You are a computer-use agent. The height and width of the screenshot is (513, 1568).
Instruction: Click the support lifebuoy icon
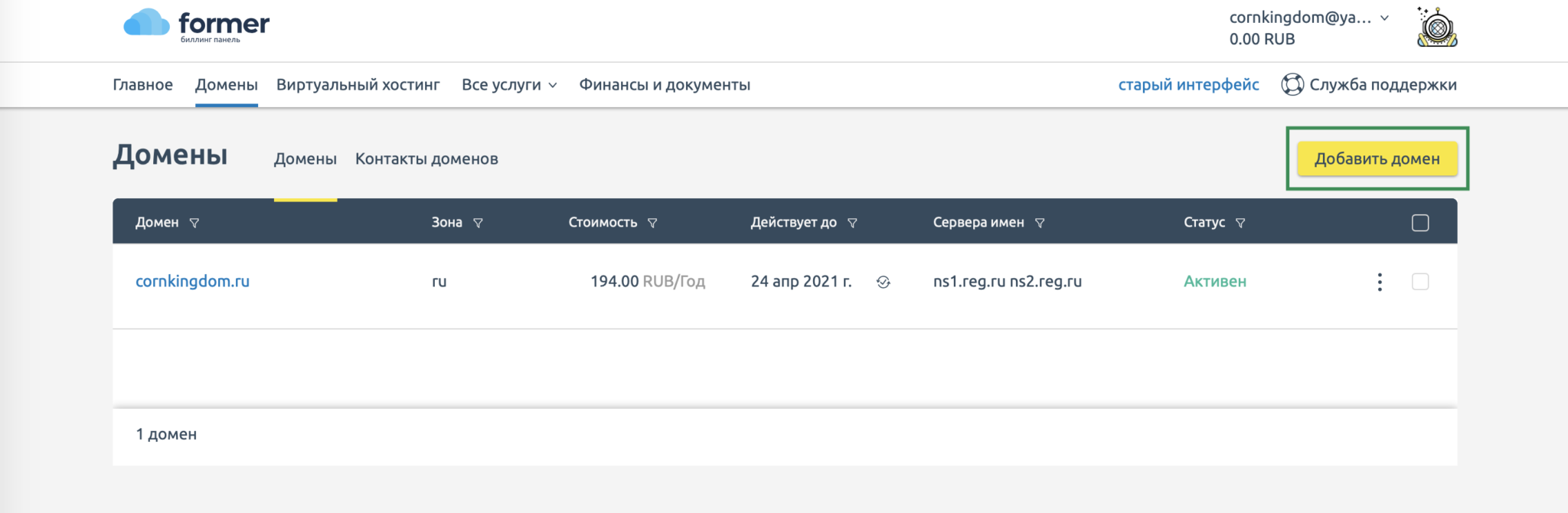coord(1292,84)
